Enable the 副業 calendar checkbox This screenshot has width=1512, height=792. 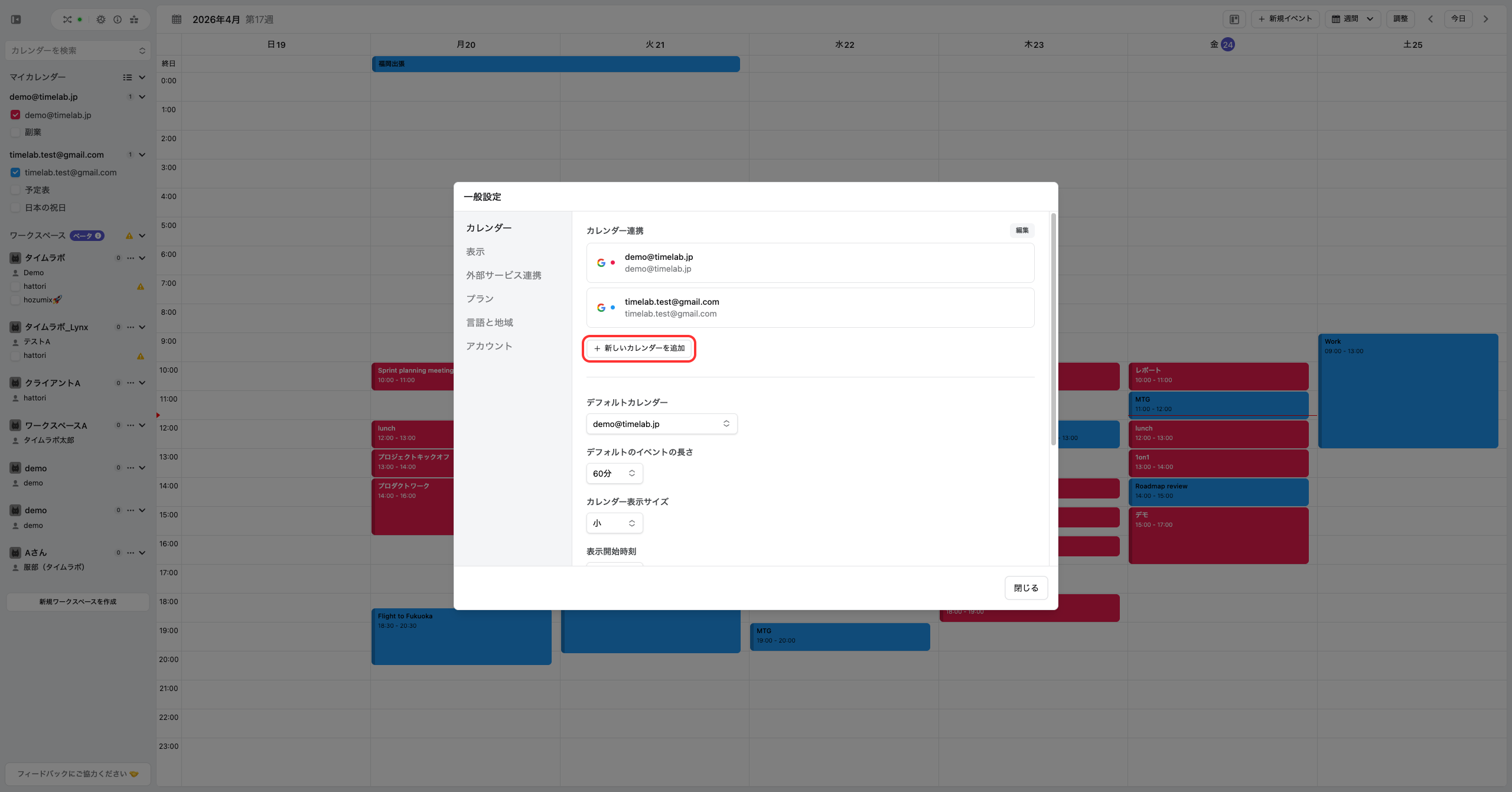pos(15,132)
